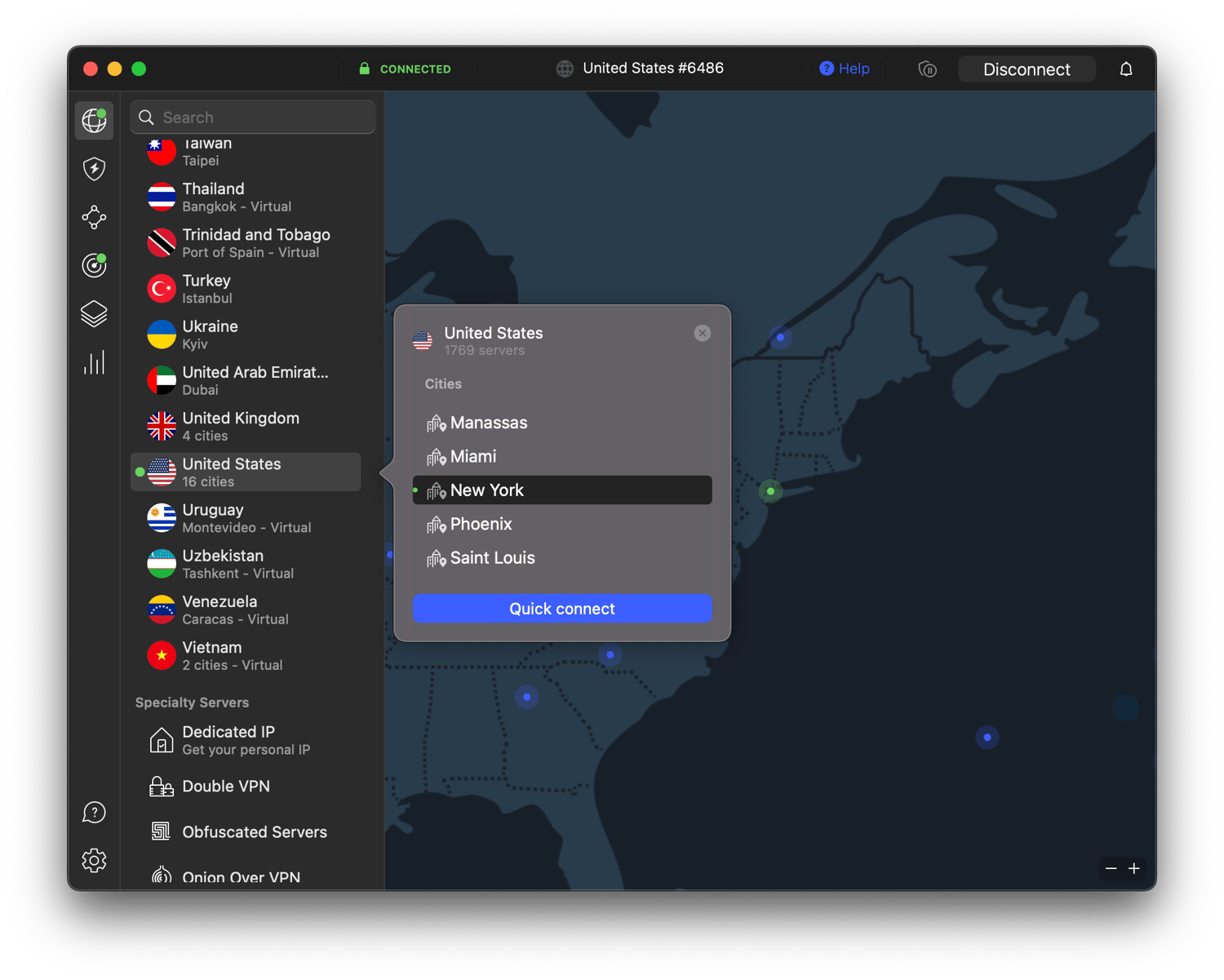Click the pause connection icon in title bar

click(x=927, y=69)
